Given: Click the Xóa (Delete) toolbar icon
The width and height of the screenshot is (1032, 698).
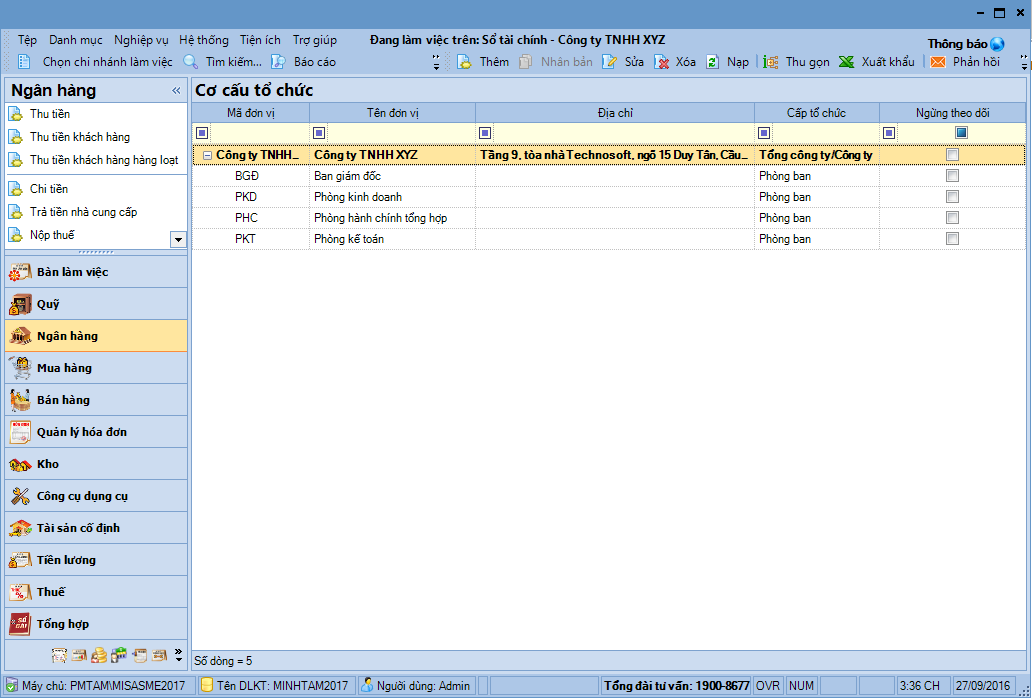Looking at the screenshot, I should 661,62.
